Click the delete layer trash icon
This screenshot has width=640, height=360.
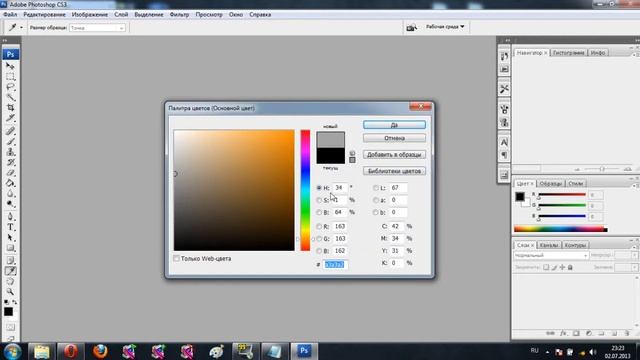tap(627, 333)
